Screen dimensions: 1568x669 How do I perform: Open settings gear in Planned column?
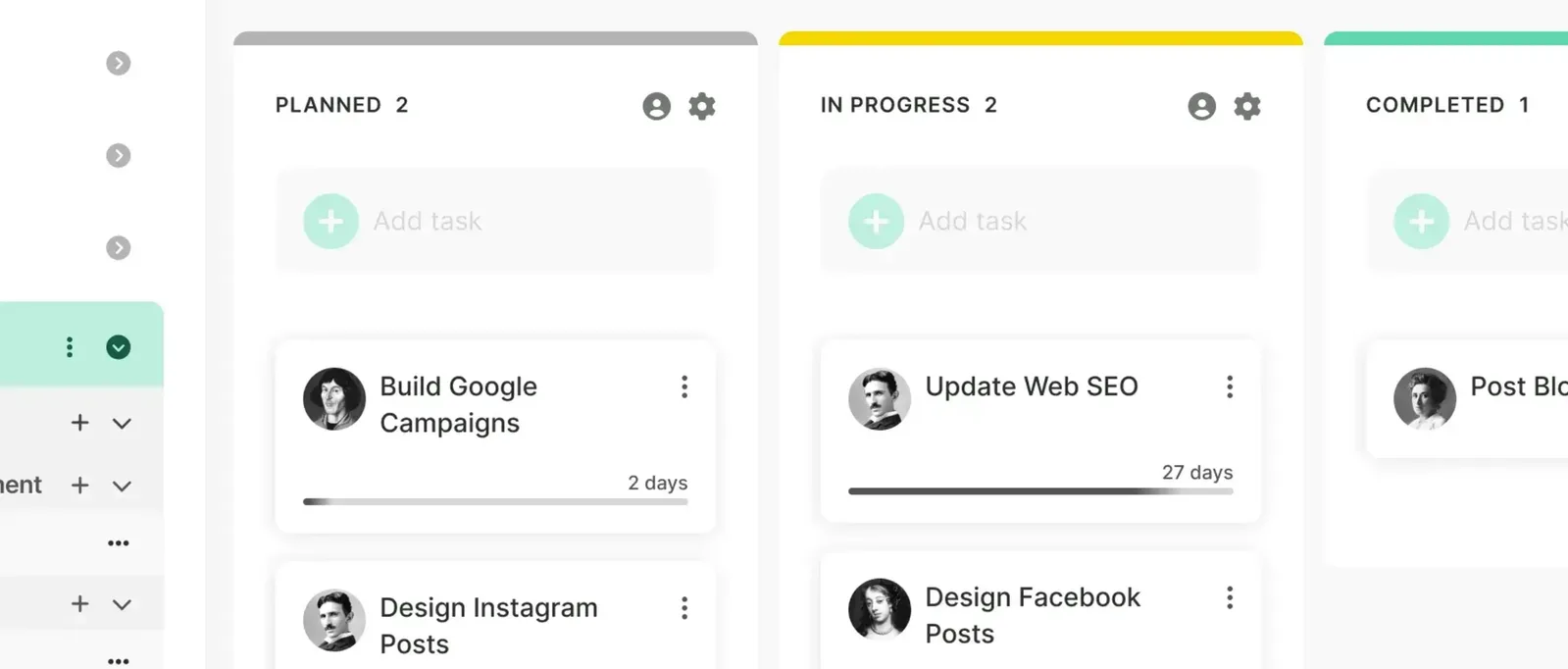[702, 106]
